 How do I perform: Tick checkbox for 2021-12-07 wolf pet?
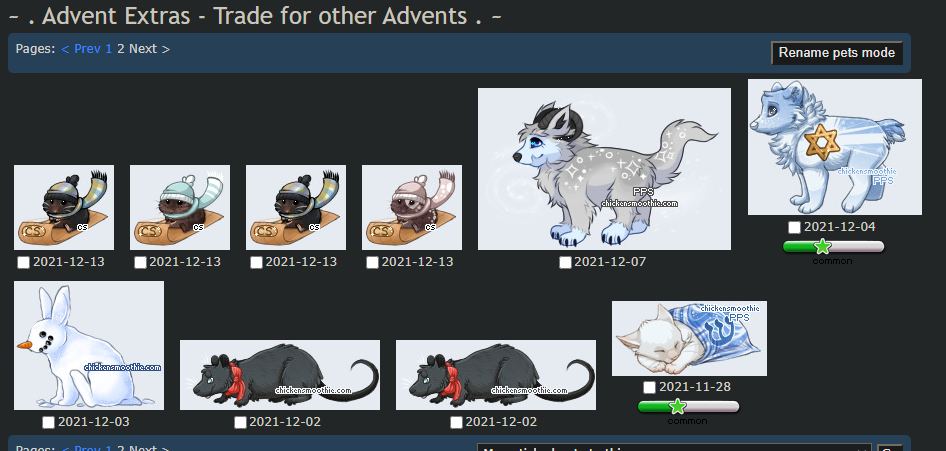point(565,262)
